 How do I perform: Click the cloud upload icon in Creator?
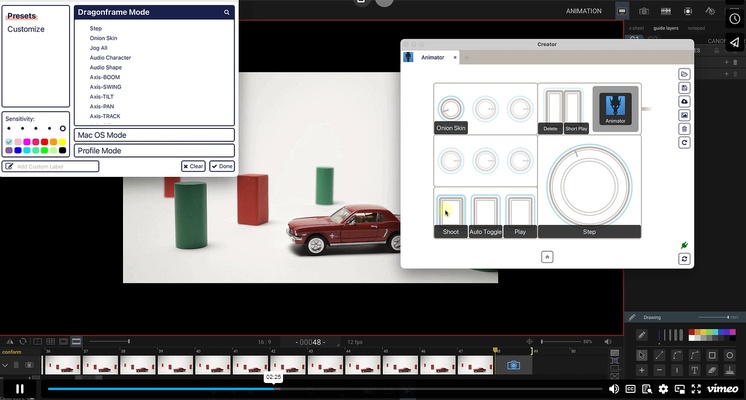(x=684, y=101)
